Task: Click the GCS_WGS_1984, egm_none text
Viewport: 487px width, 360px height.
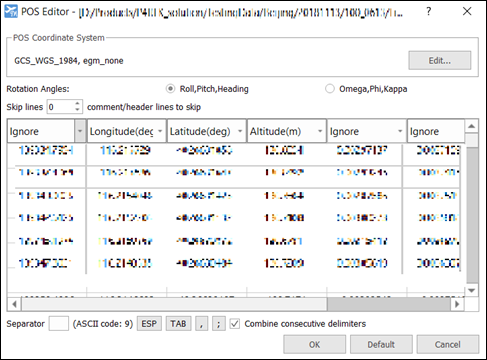Action: (x=69, y=61)
